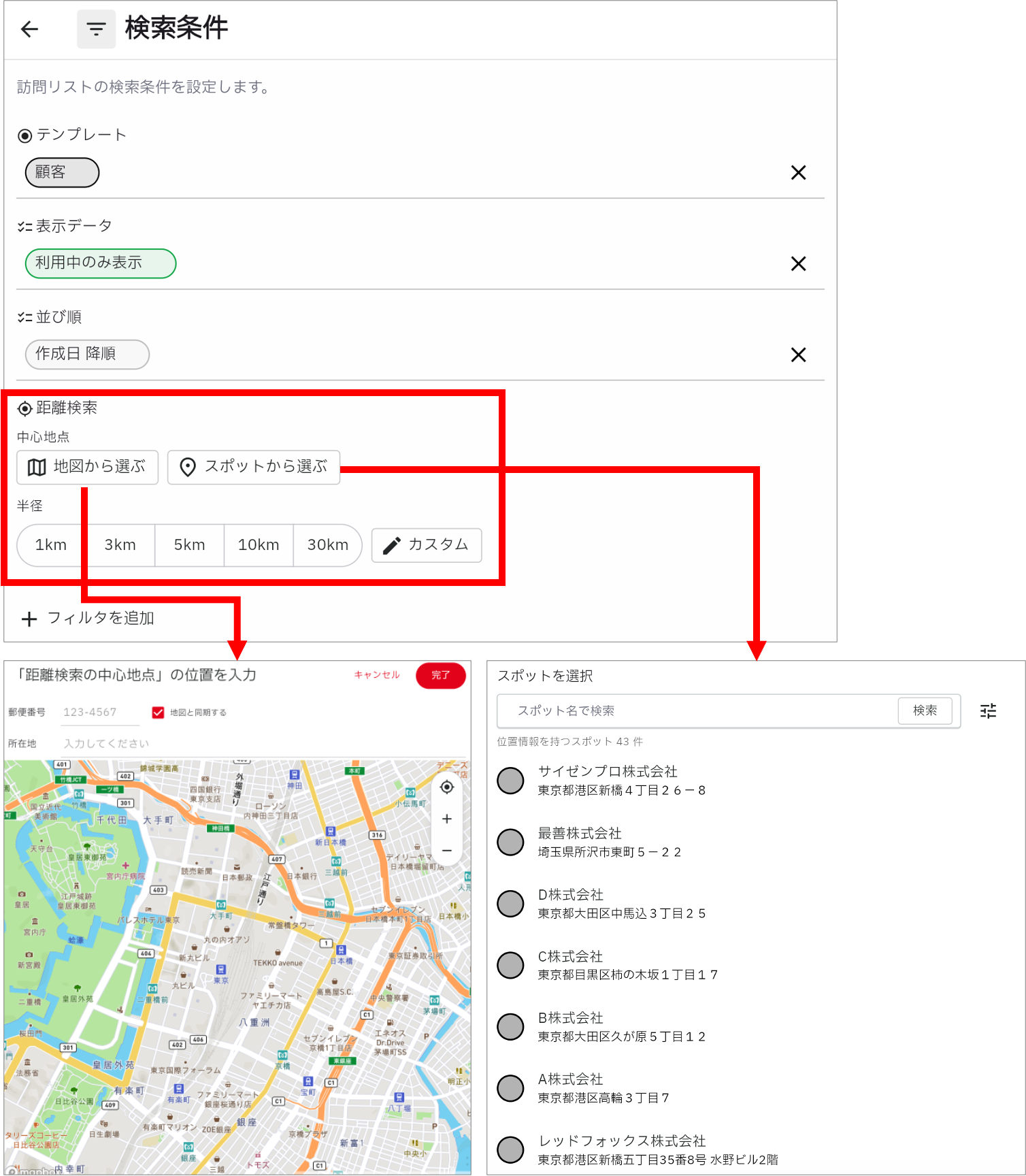Click the filter icon beside 検索条件
1026x1176 pixels.
[x=96, y=29]
